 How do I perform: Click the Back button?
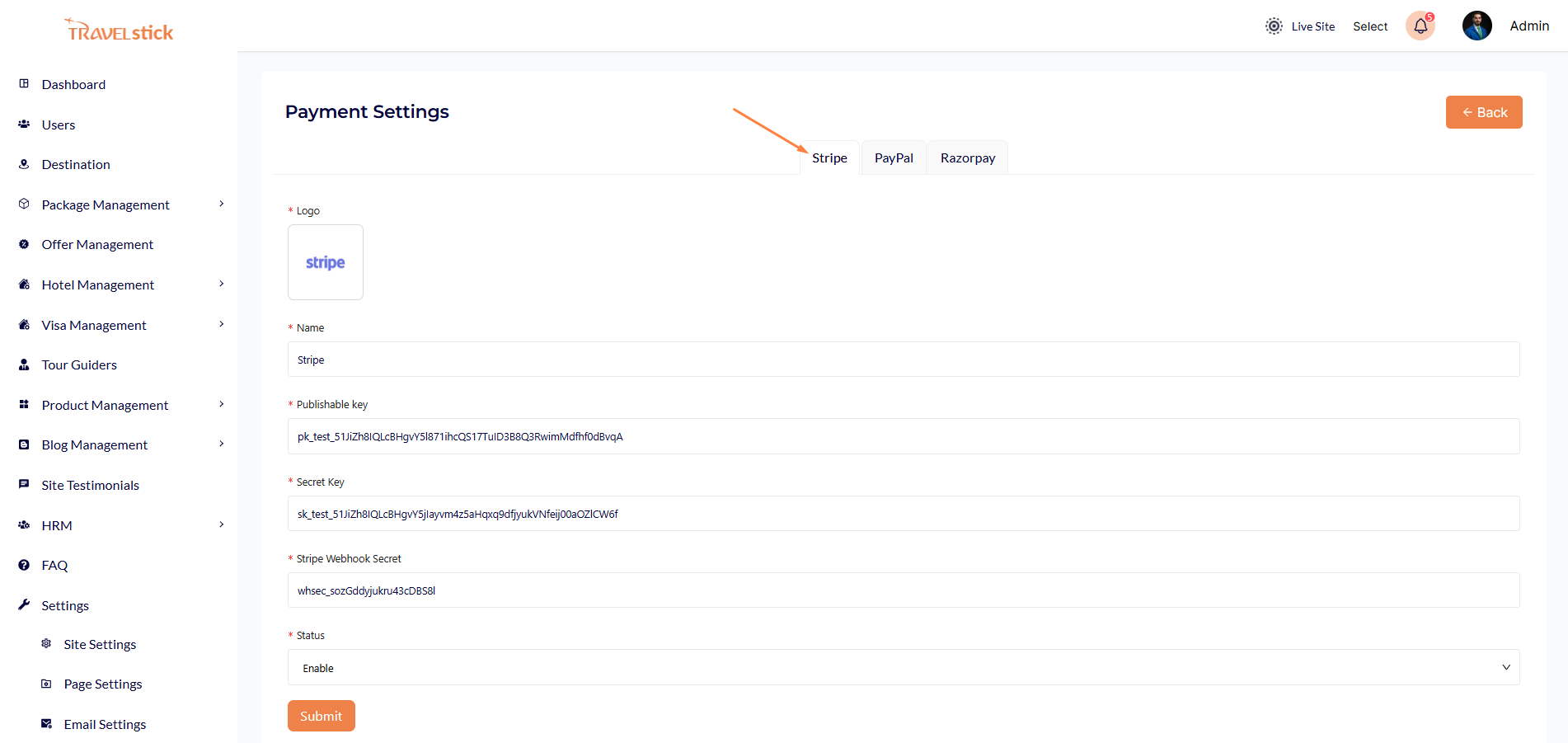pyautogui.click(x=1484, y=112)
